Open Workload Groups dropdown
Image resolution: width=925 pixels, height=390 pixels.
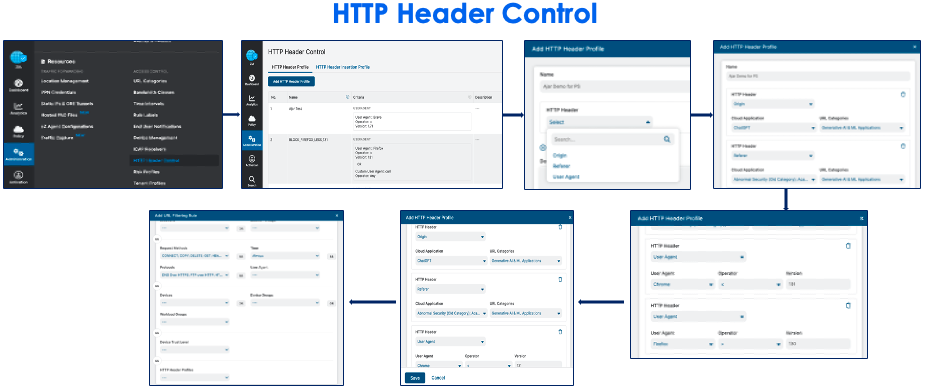(x=194, y=322)
